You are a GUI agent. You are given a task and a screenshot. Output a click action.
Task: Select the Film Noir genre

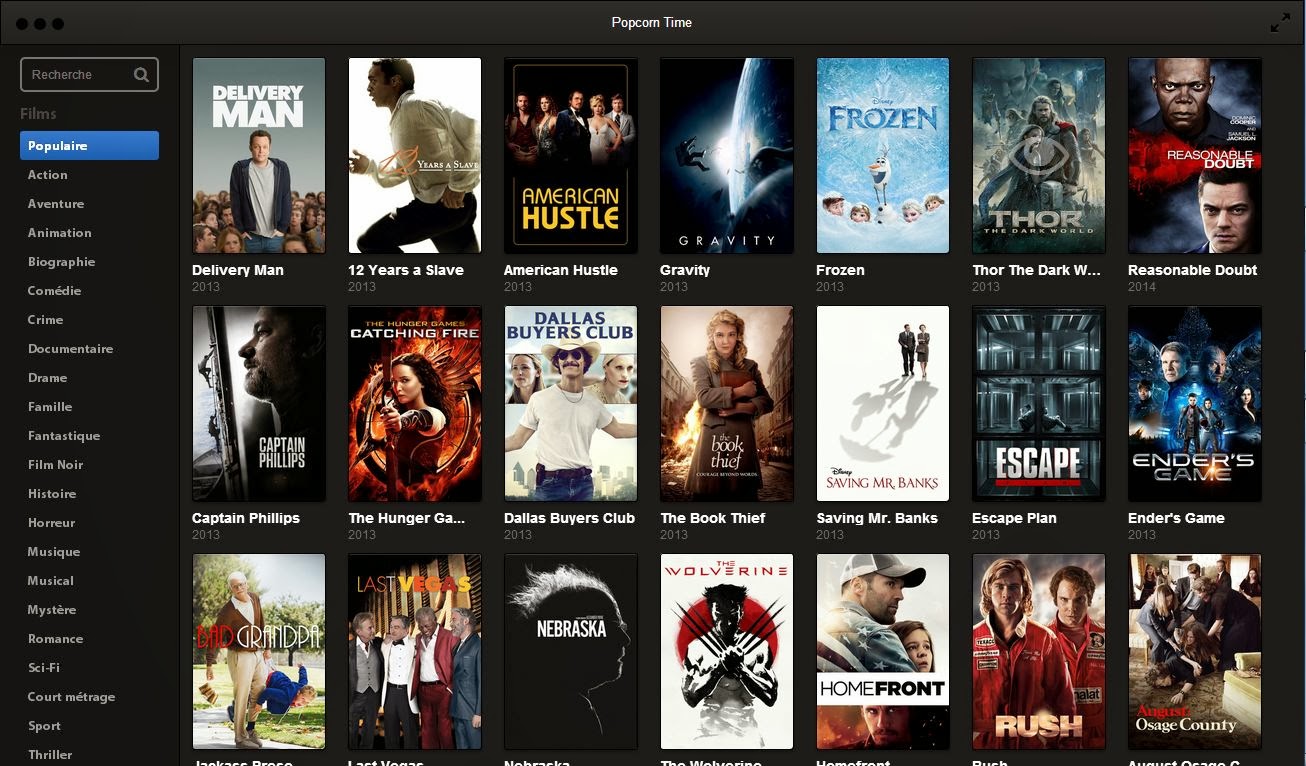coord(56,465)
